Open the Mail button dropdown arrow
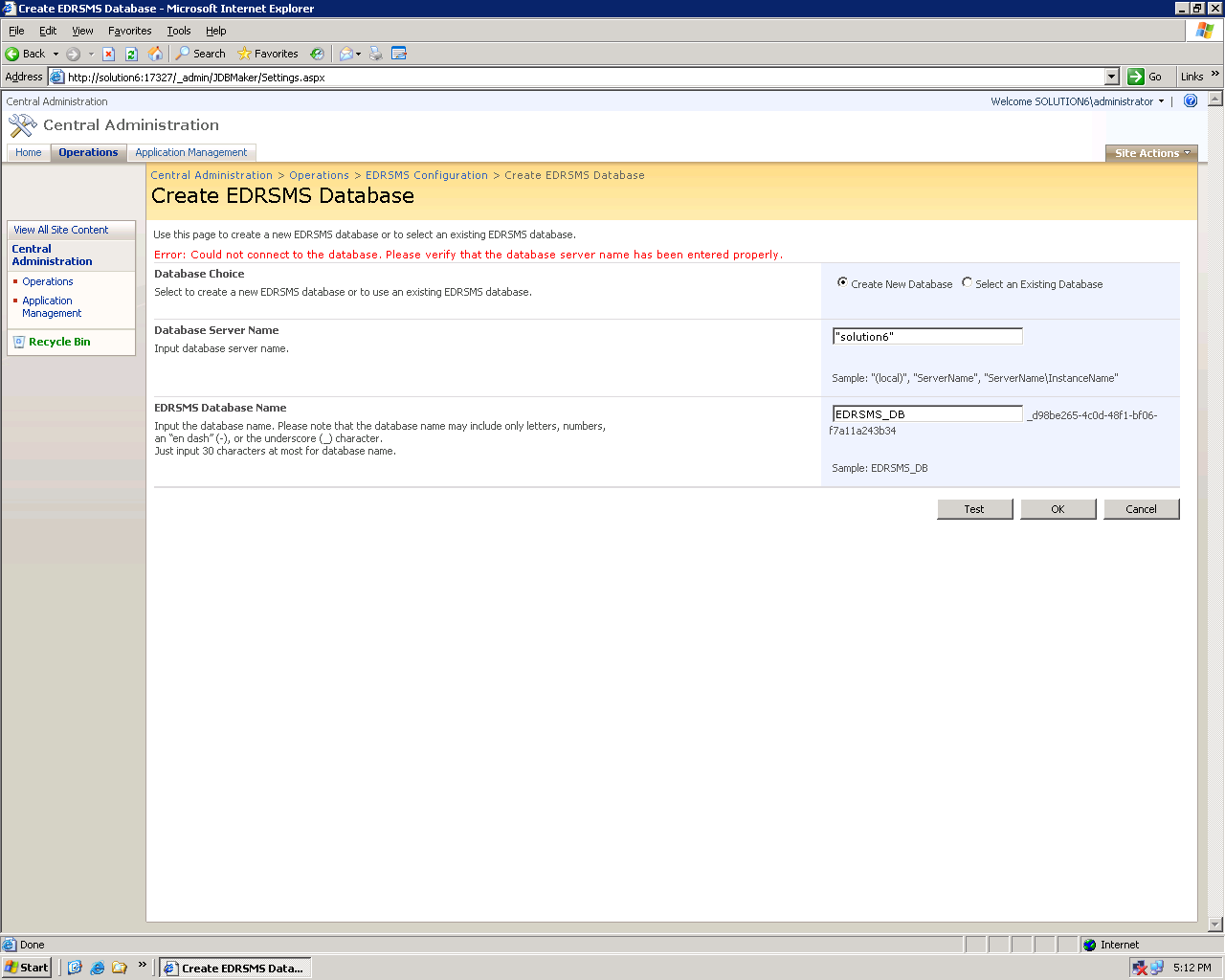The image size is (1225, 980). tap(359, 54)
